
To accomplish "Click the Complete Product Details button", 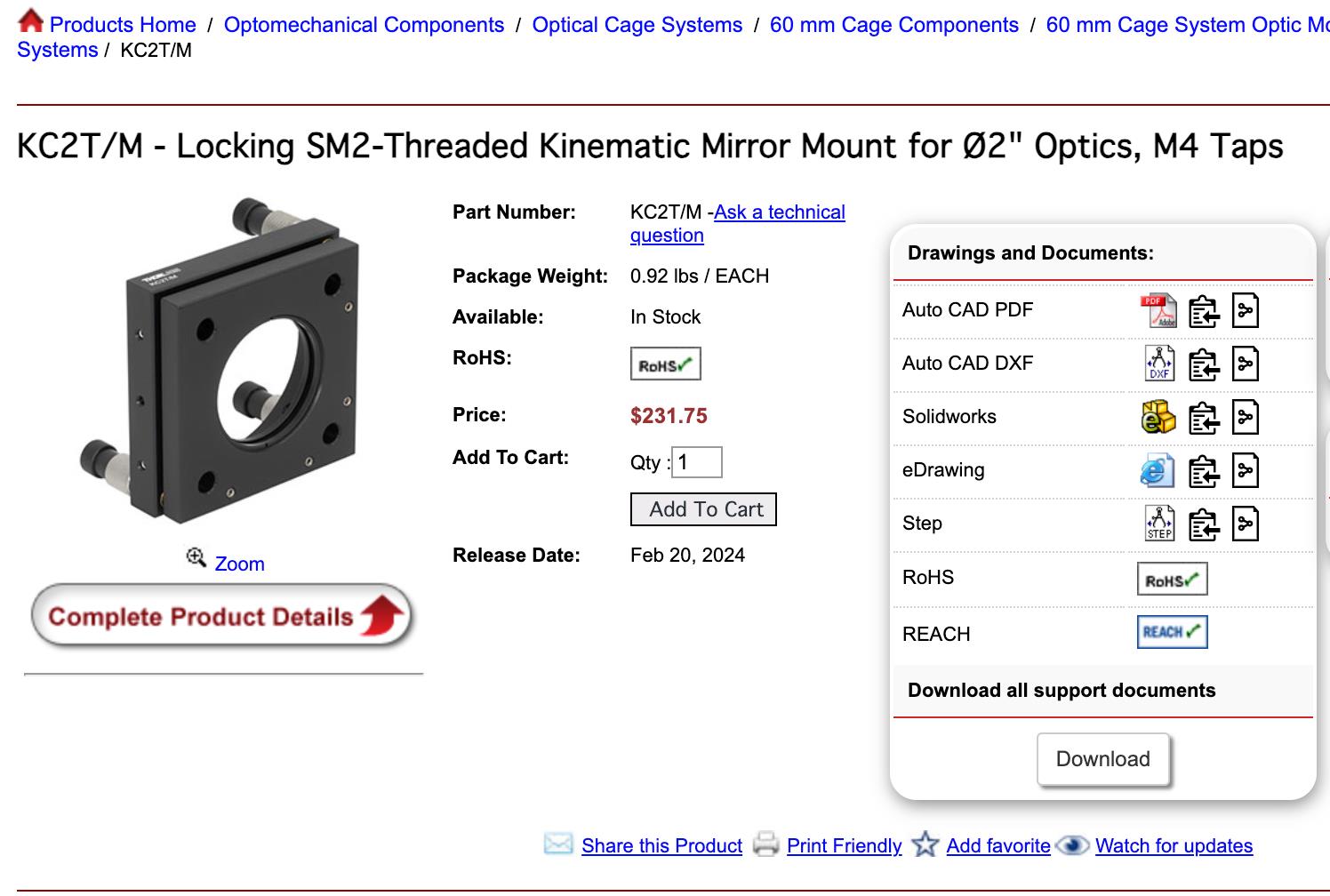I will click(x=222, y=616).
